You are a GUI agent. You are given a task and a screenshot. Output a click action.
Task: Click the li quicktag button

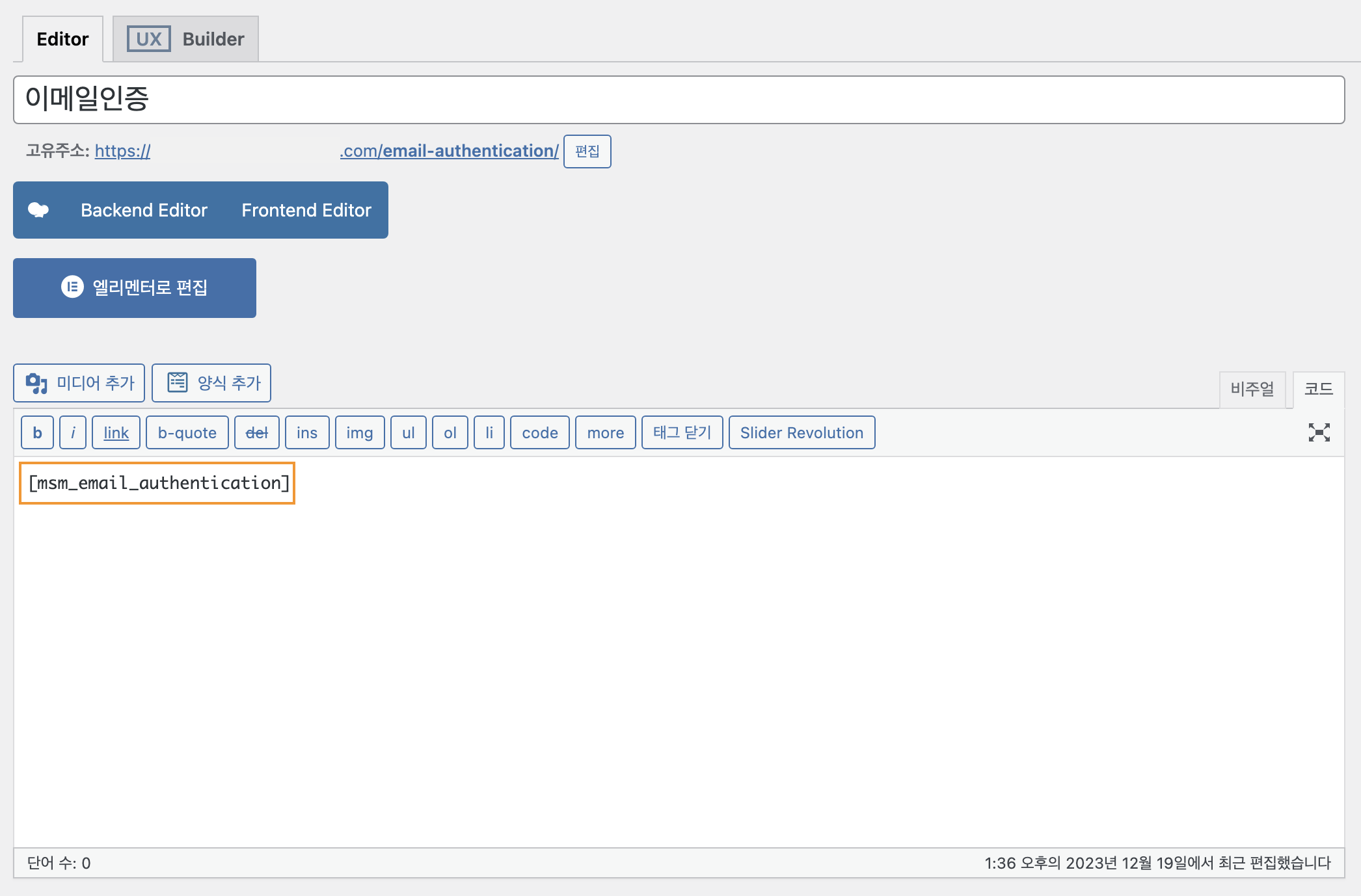pyautogui.click(x=489, y=432)
